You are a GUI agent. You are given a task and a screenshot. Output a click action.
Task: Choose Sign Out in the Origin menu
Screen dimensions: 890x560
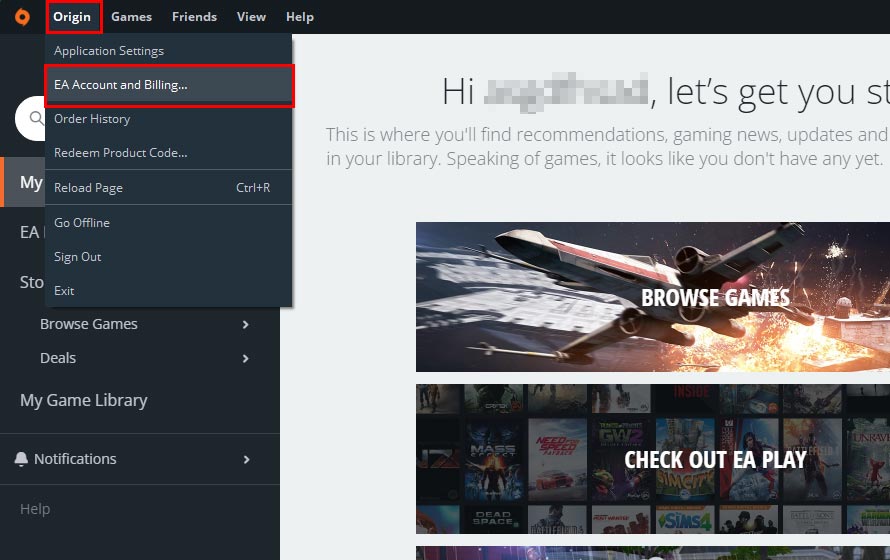click(x=168, y=256)
